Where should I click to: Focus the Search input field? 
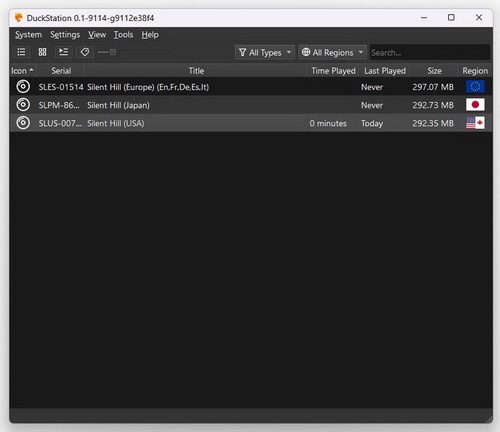[430, 52]
